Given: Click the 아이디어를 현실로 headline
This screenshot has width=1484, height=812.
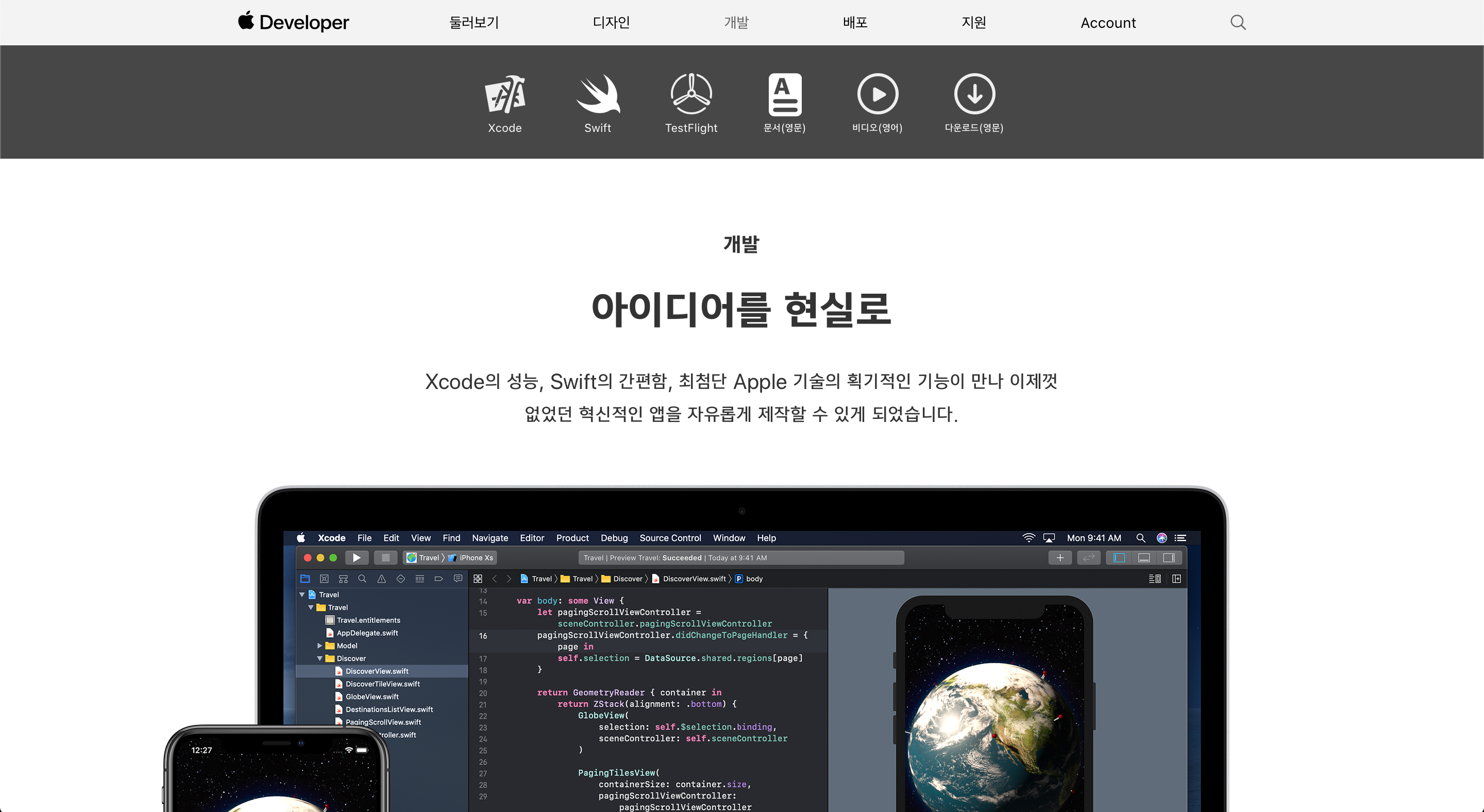Looking at the screenshot, I should click(741, 309).
